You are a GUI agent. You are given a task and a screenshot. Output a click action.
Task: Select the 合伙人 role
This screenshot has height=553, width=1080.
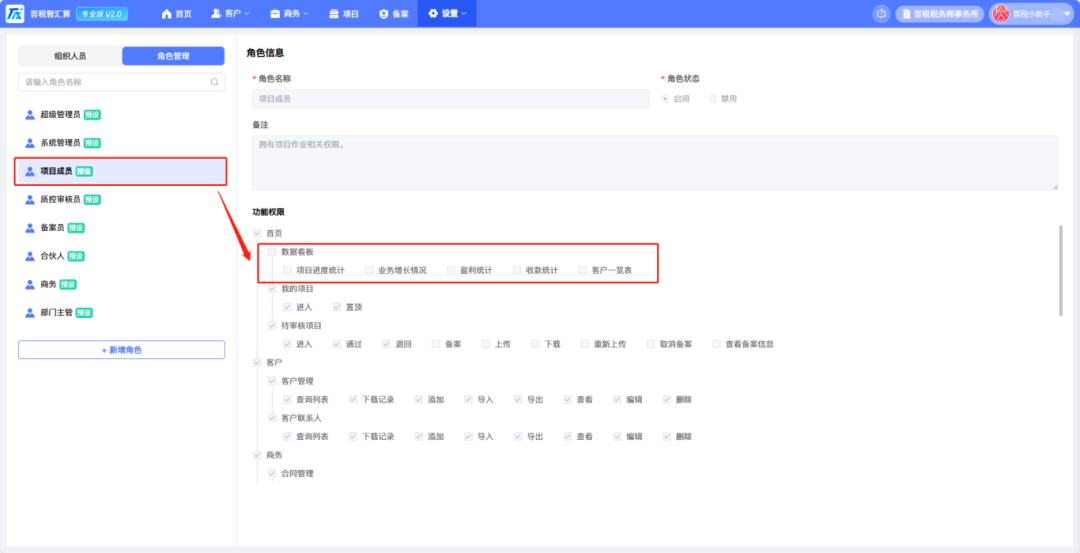[x=121, y=256]
